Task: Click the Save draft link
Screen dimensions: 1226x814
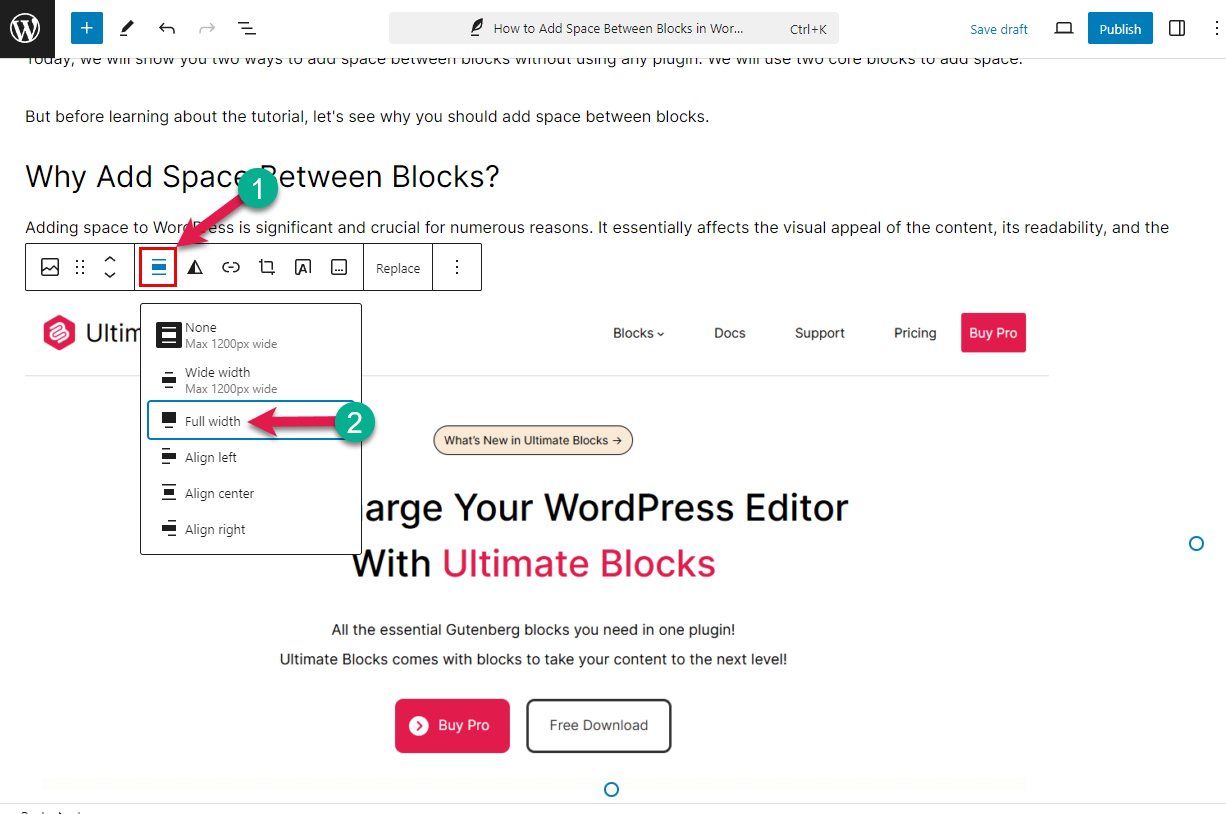Action: (998, 28)
